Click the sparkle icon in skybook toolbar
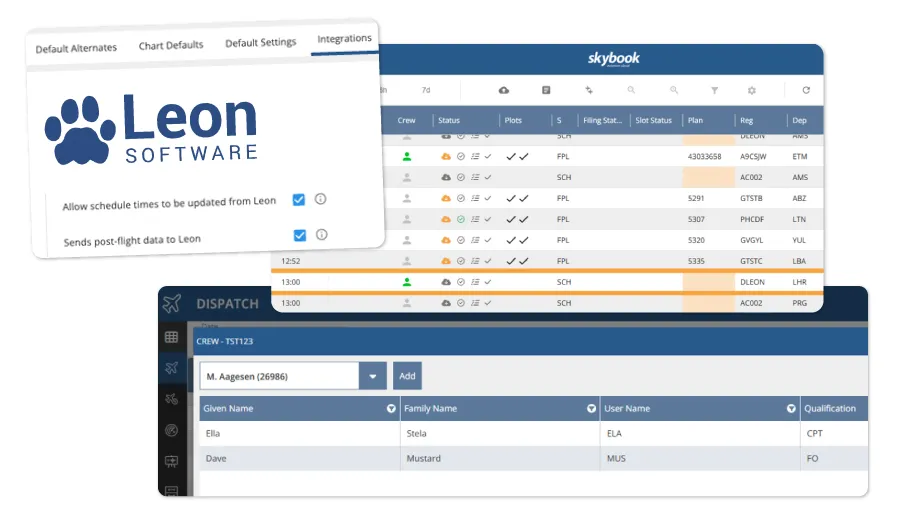Image resolution: width=900 pixels, height=518 pixels. click(589, 90)
